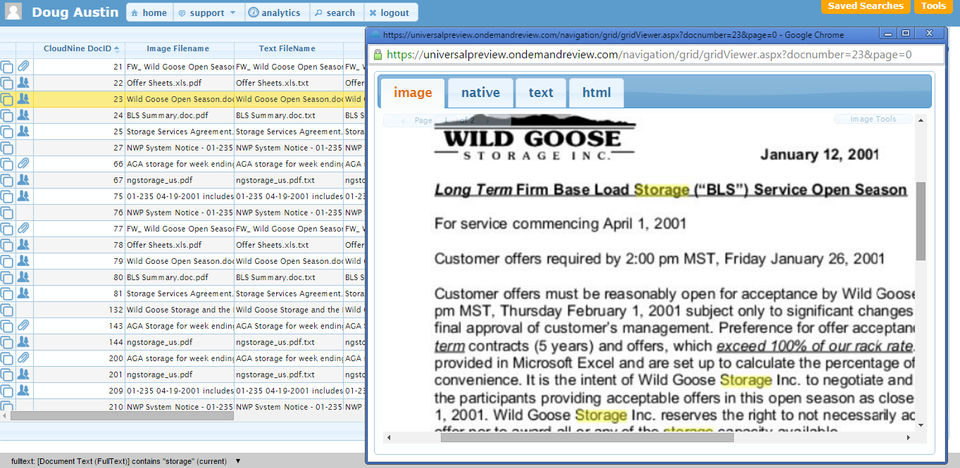The image size is (960, 468).
Task: Open the search navigation item
Action: click(336, 12)
